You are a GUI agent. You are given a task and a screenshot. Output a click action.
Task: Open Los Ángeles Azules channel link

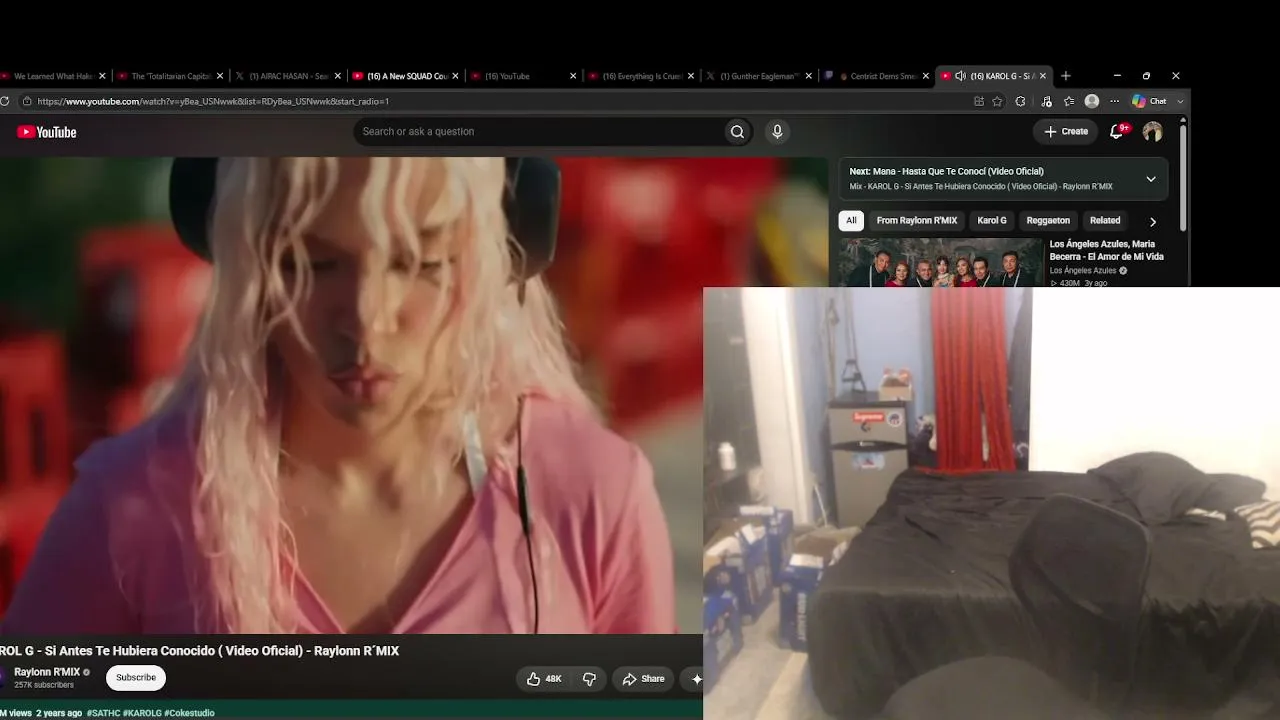[x=1083, y=270]
